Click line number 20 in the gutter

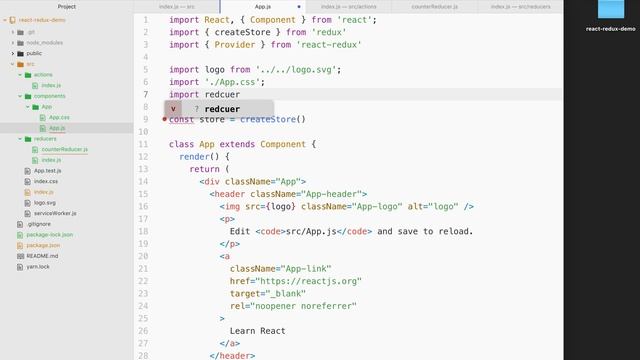[143, 256]
